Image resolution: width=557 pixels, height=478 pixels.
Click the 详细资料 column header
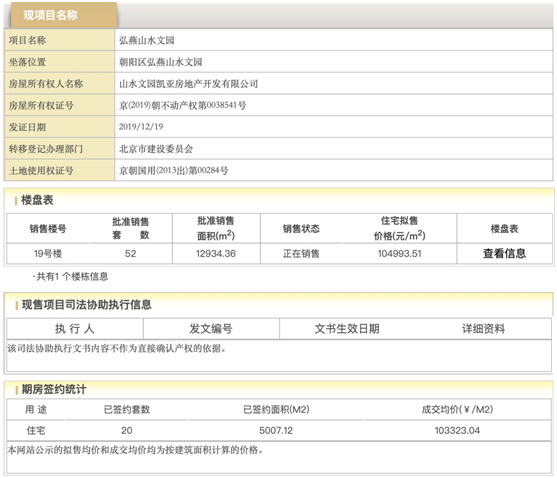coord(483,329)
